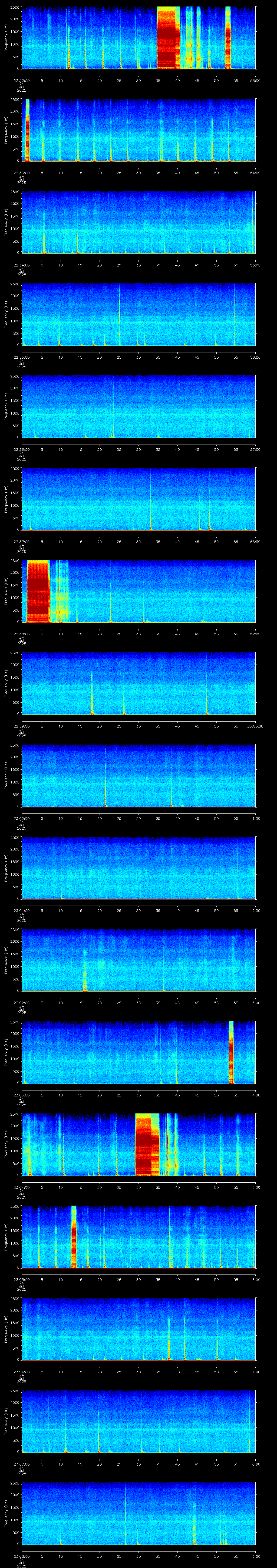Select the large red burst in the 22:58 panel
277x1568 pixels.
(38, 592)
